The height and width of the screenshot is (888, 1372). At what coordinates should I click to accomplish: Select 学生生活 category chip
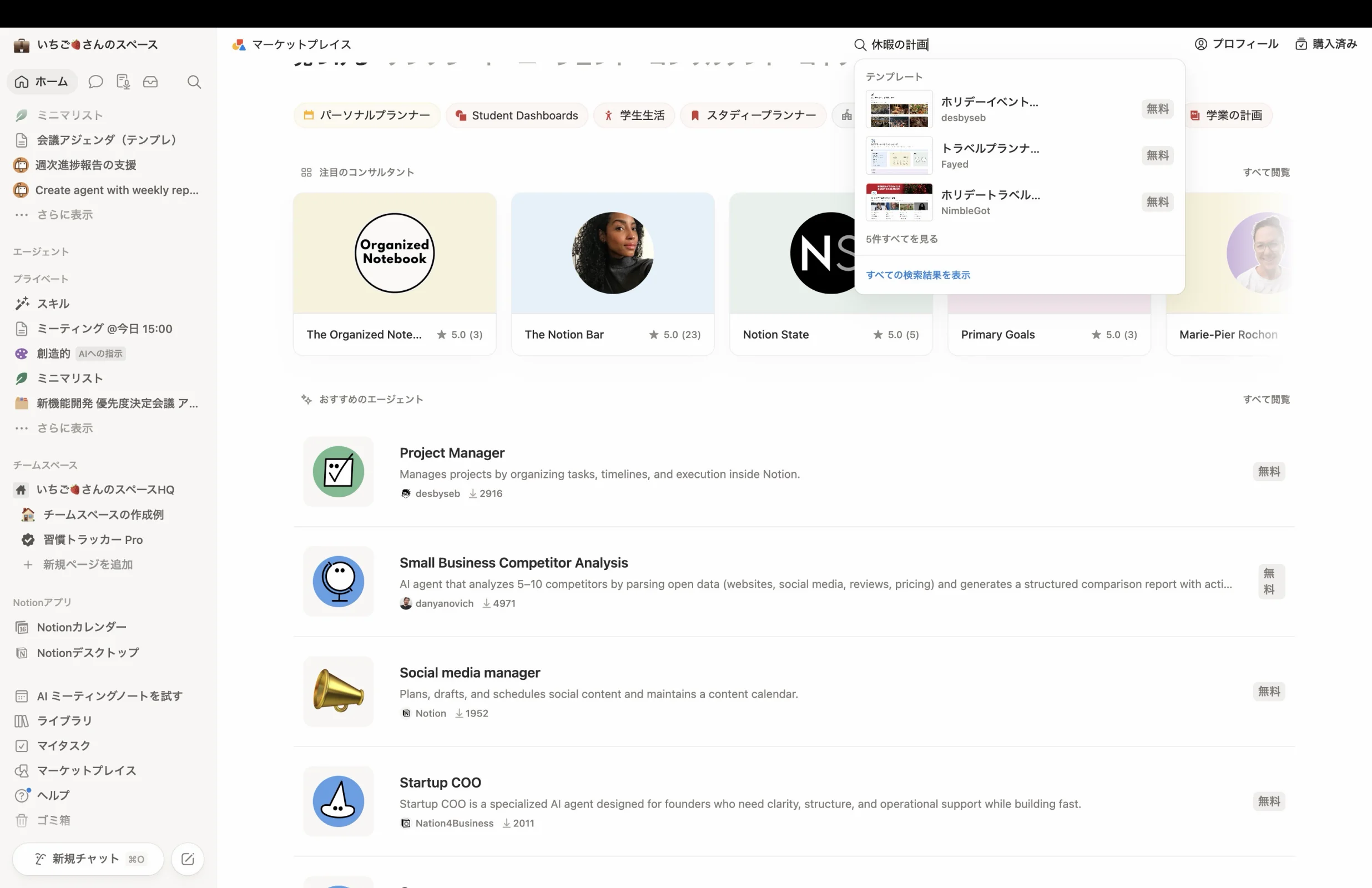[633, 115]
